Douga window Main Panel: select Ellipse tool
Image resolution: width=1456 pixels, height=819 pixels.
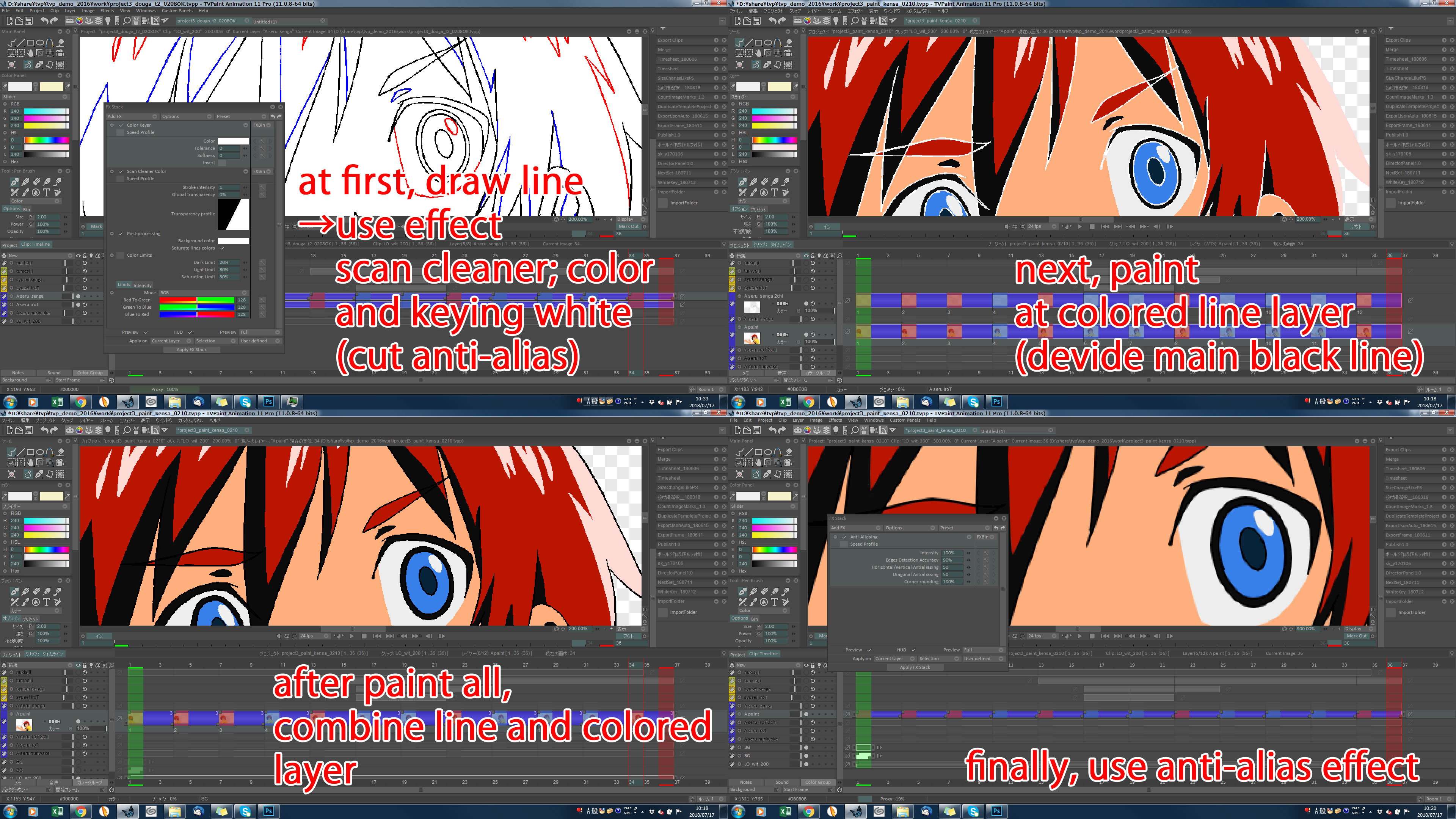coord(40,42)
